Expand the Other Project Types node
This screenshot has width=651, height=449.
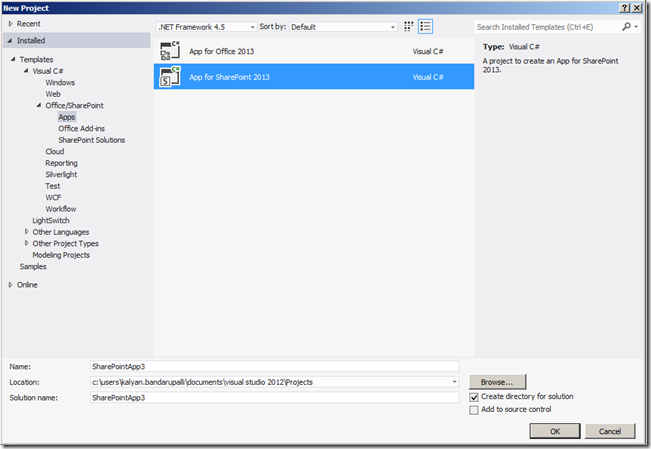tap(27, 243)
